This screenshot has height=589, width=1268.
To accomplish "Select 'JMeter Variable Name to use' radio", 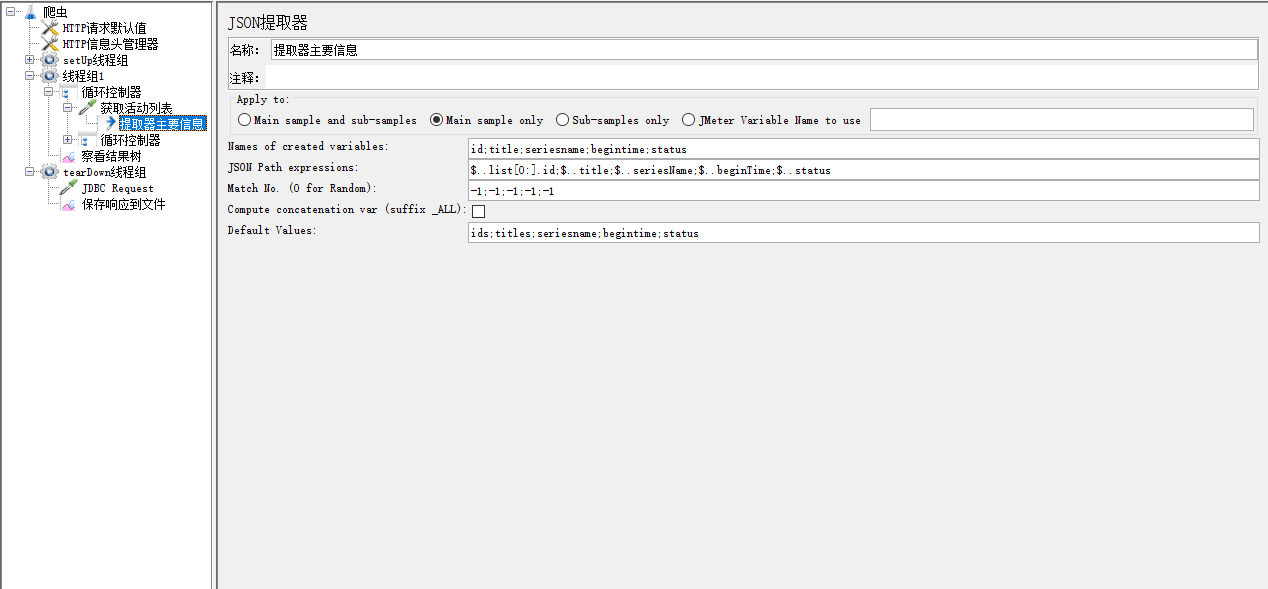I will pos(689,120).
